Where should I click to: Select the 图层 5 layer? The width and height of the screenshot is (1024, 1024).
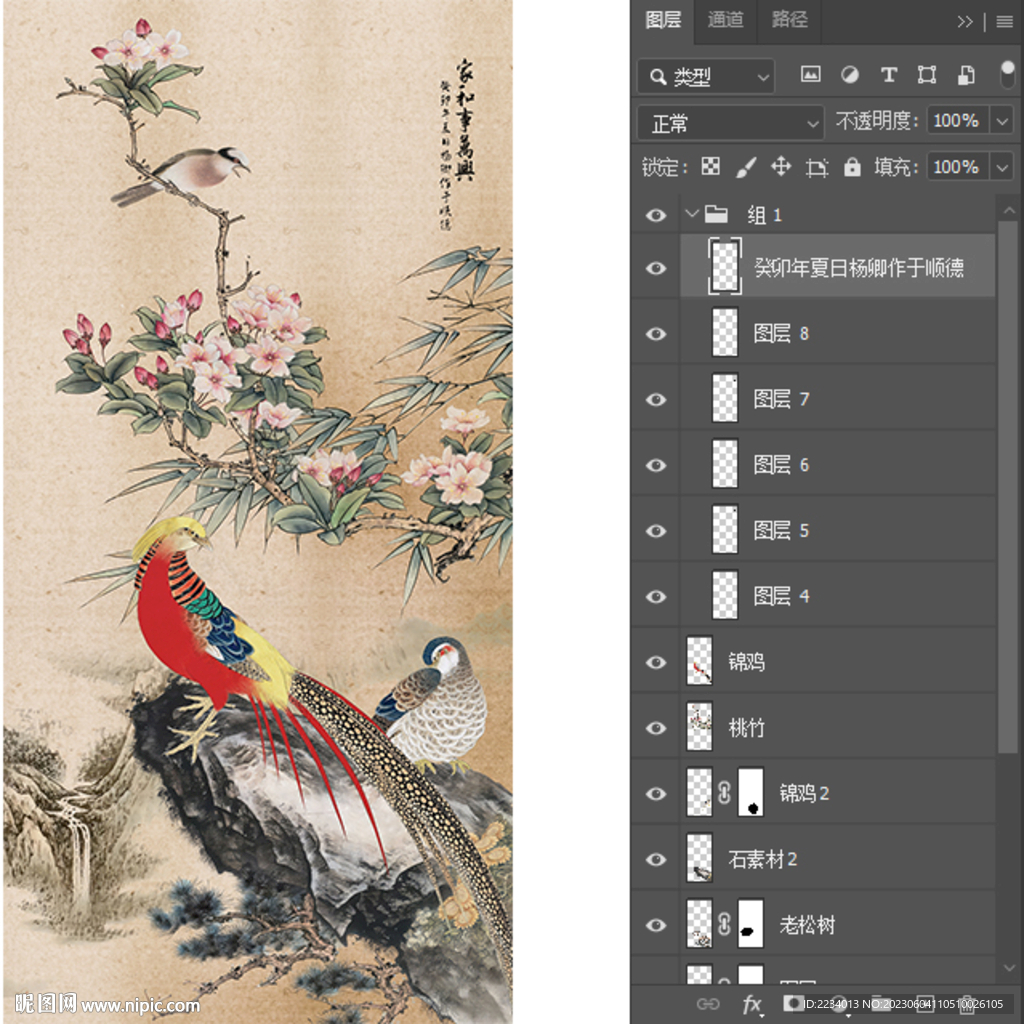pos(838,530)
